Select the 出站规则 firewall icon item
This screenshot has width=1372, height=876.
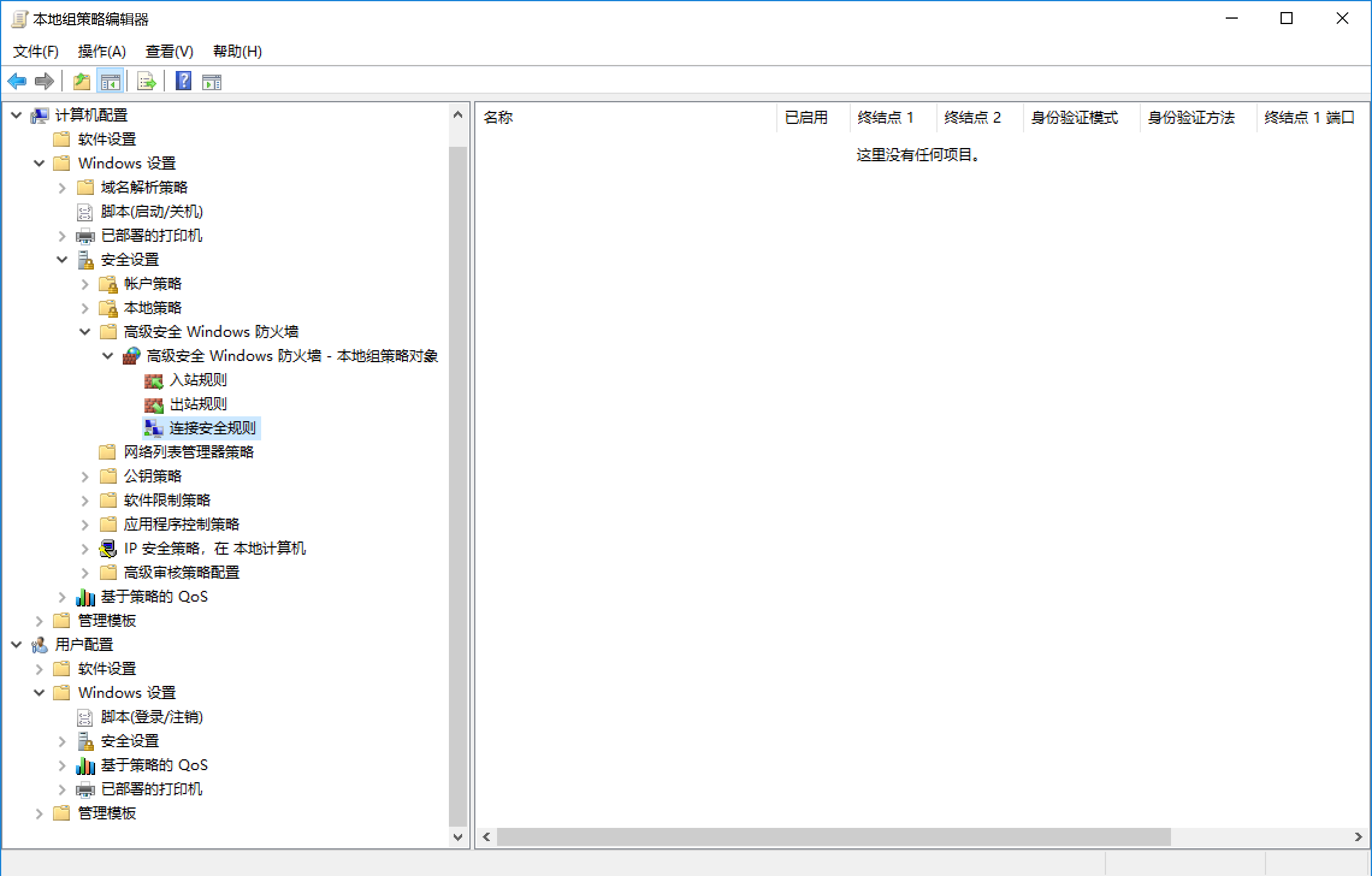point(197,404)
